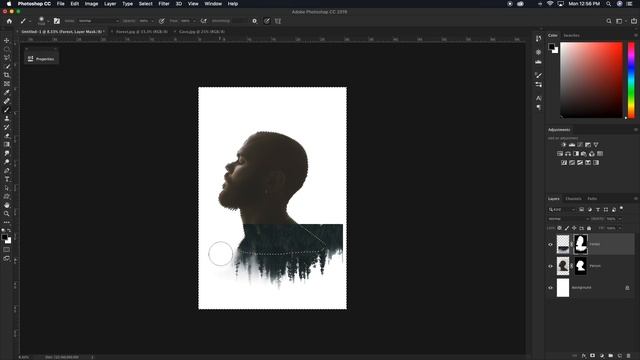Select the Eraser tool
Image resolution: width=640 pixels, height=360 pixels.
click(x=7, y=136)
